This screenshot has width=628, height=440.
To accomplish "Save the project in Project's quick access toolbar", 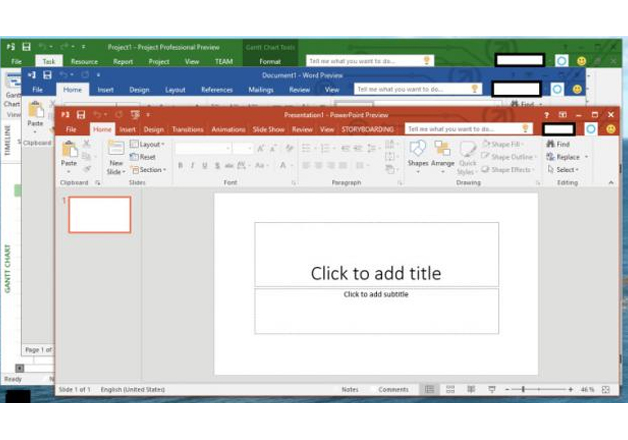I will pos(26,47).
